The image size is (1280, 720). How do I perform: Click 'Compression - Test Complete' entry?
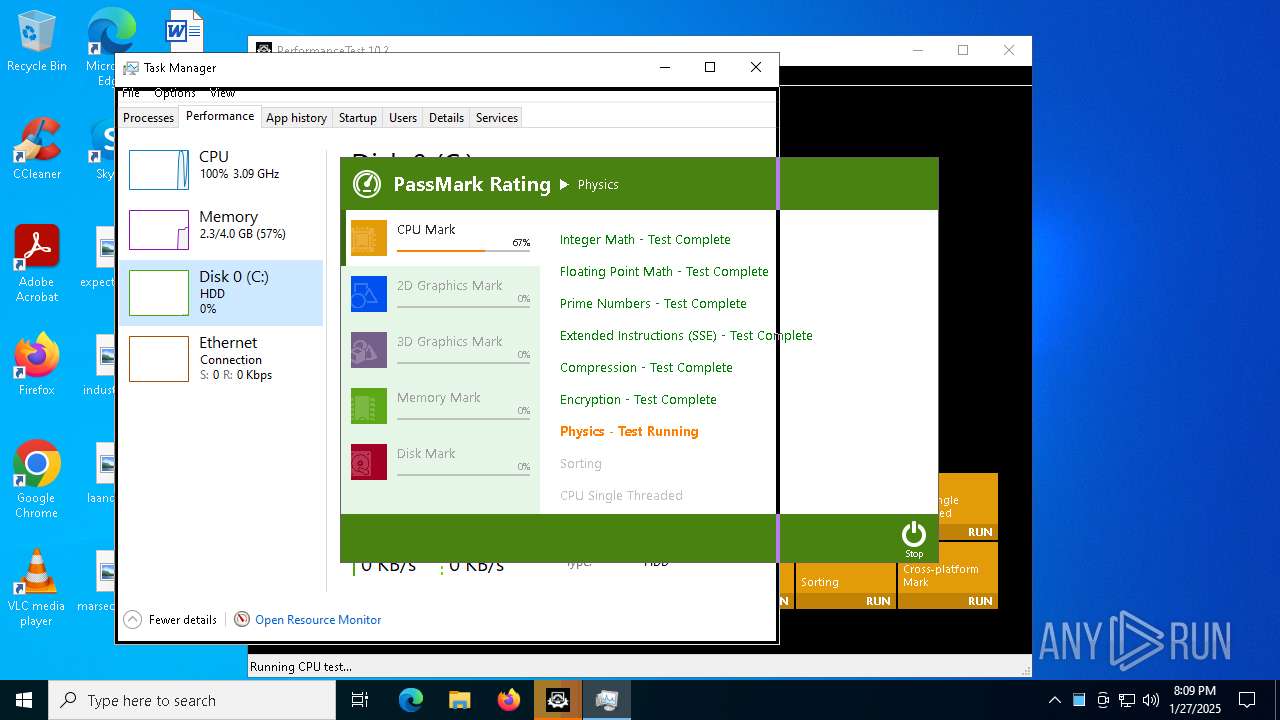coord(646,368)
